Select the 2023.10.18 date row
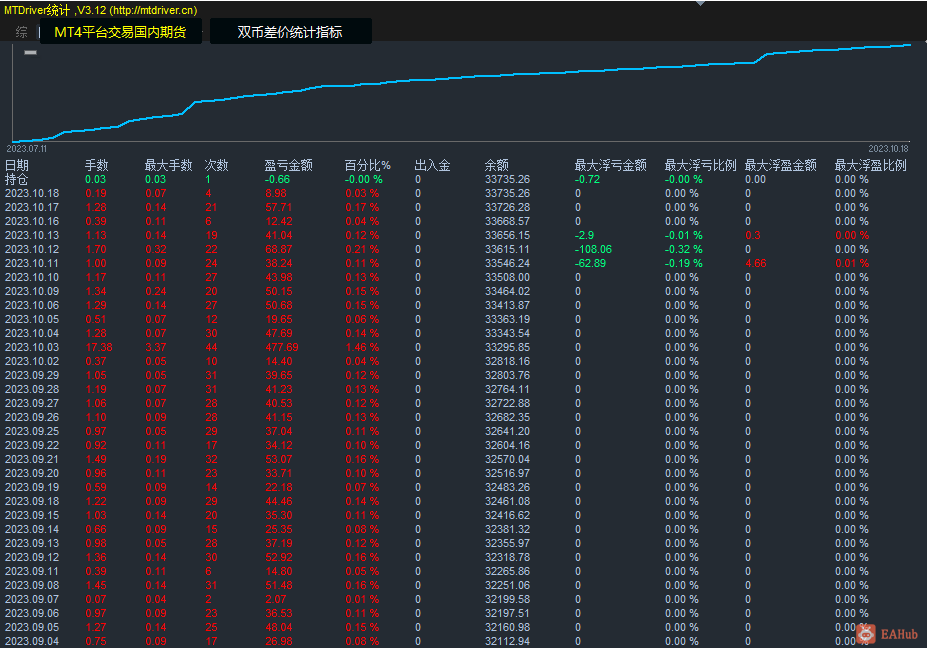 32,193
